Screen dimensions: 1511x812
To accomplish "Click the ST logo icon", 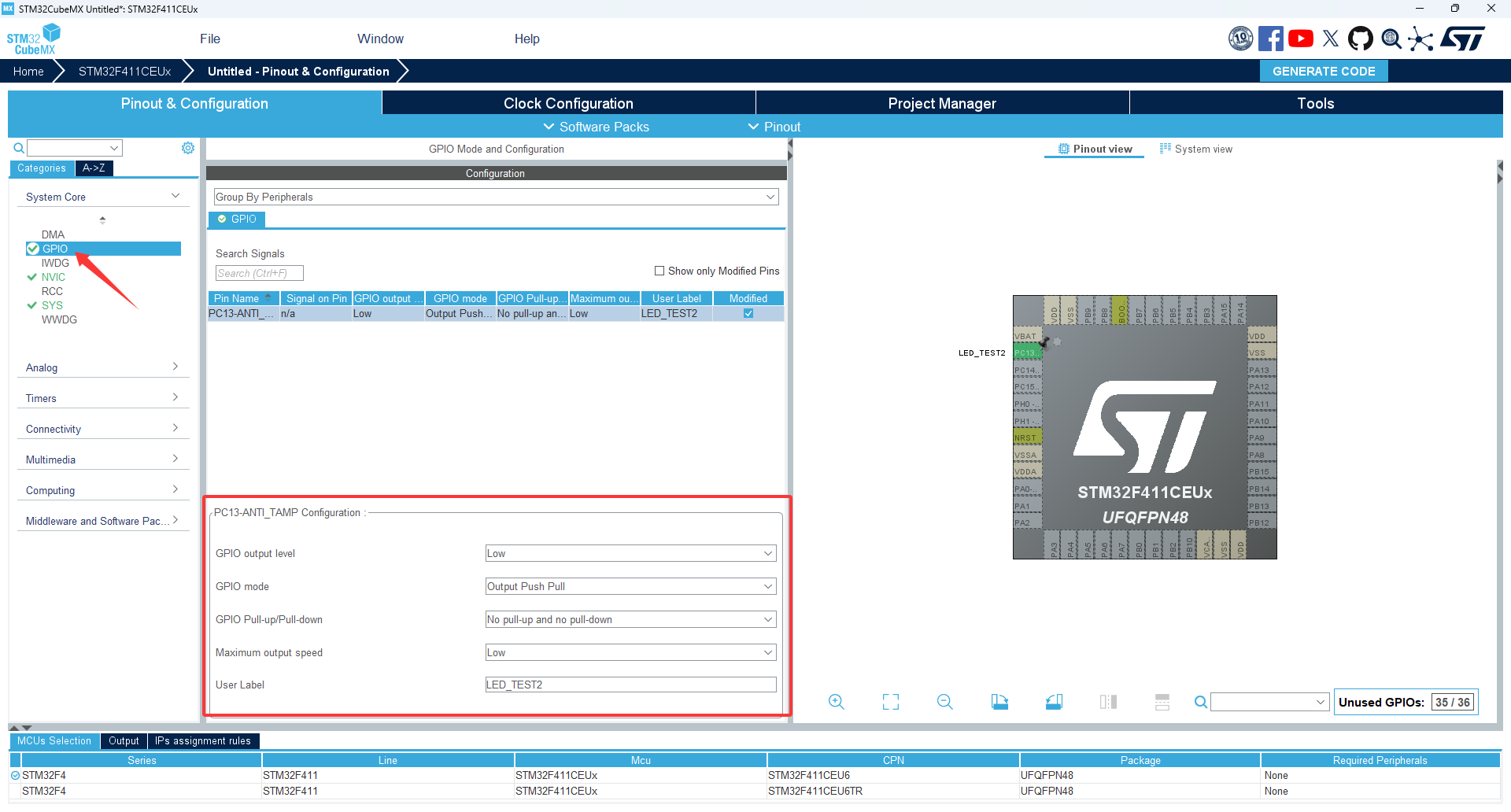I will 1462,39.
